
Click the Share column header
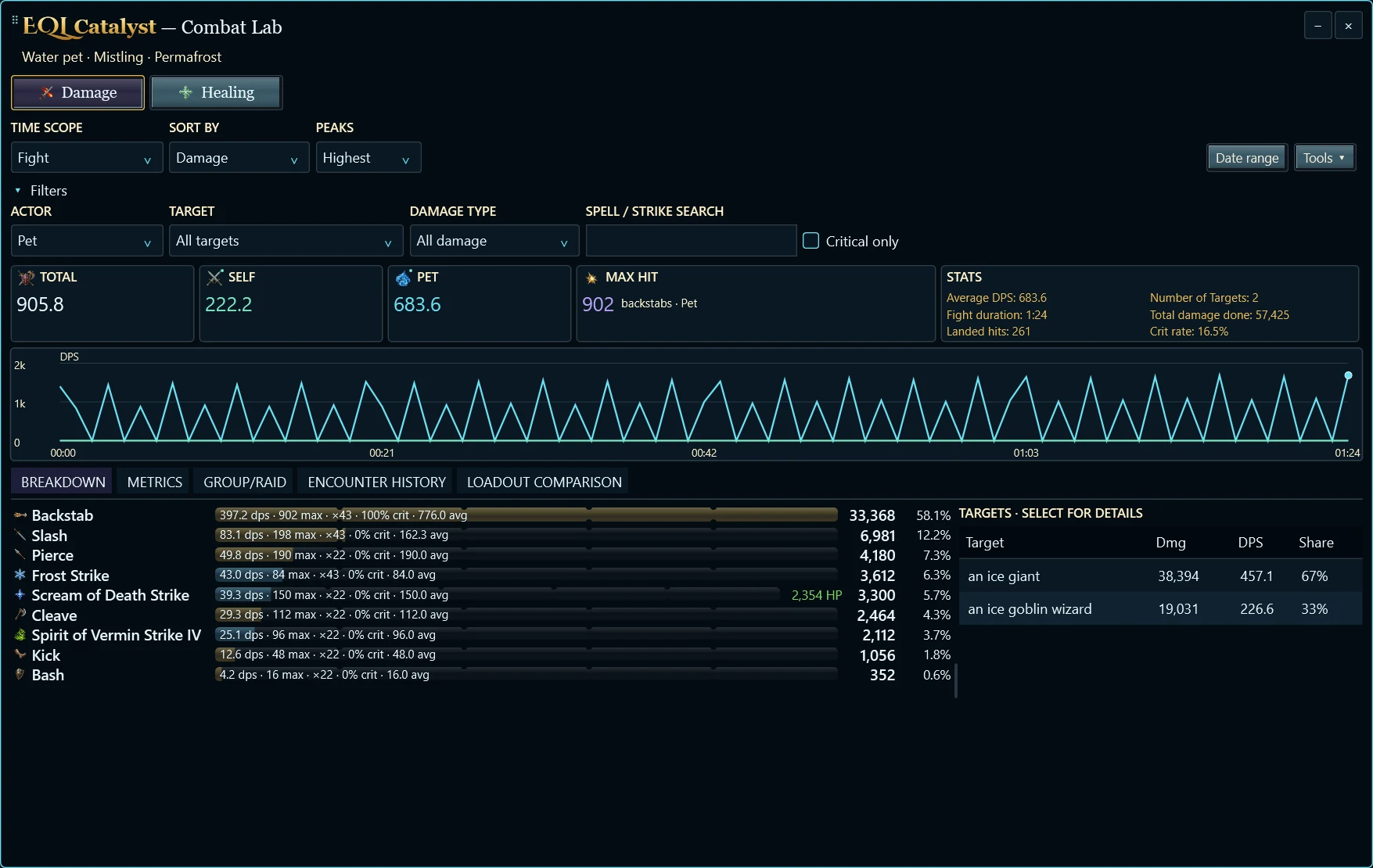click(x=1316, y=543)
